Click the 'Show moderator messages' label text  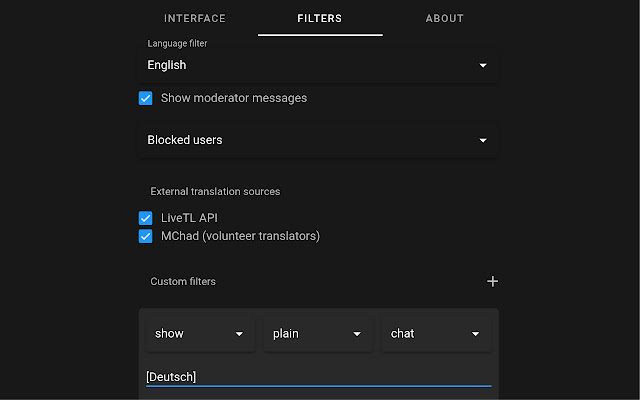[234, 98]
